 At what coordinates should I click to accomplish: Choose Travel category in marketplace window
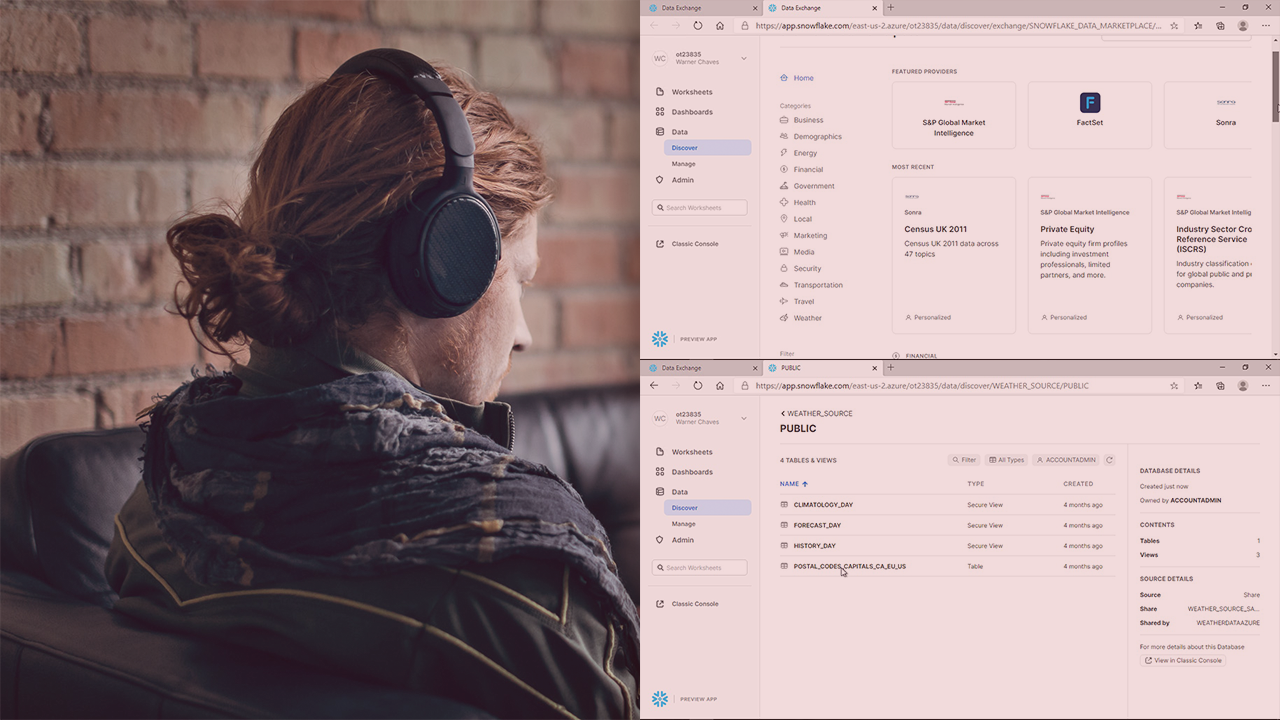[x=796, y=301]
